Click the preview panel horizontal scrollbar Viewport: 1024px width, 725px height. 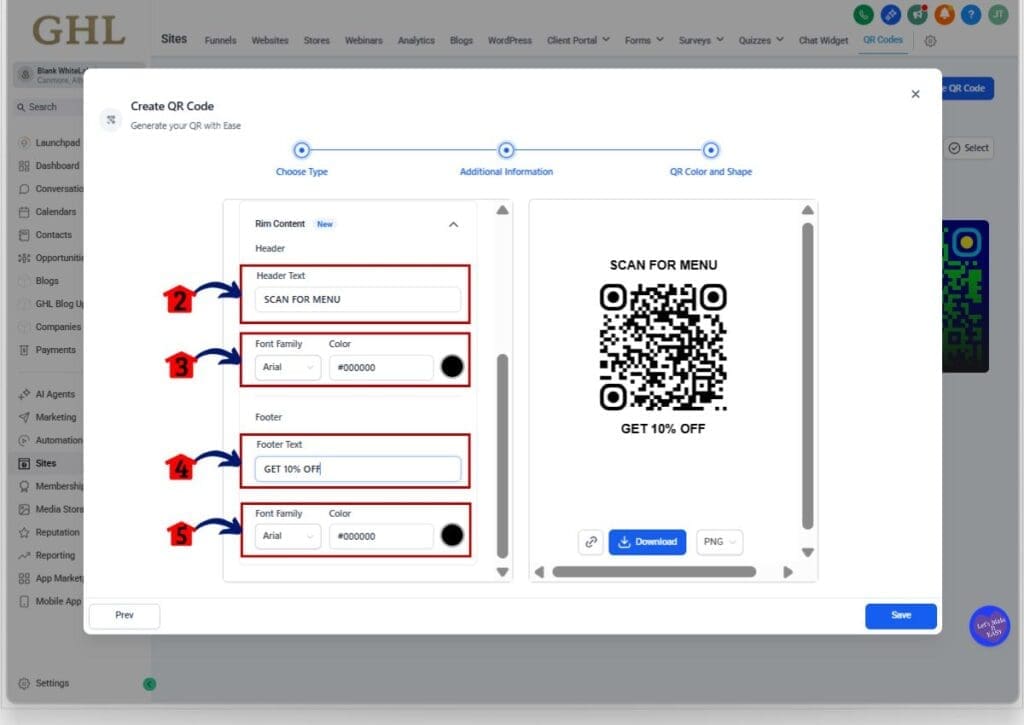pyautogui.click(x=654, y=572)
